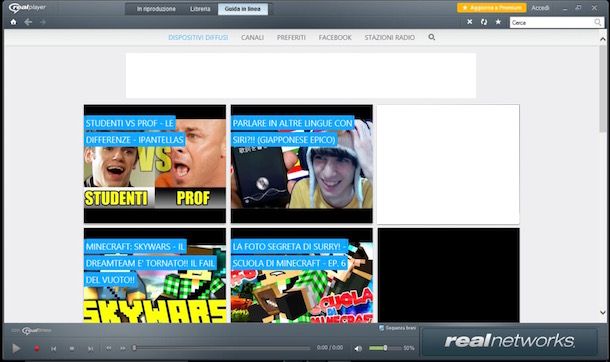This screenshot has width=610, height=362.
Task: Go to the home page icon
Action: (x=13, y=22)
